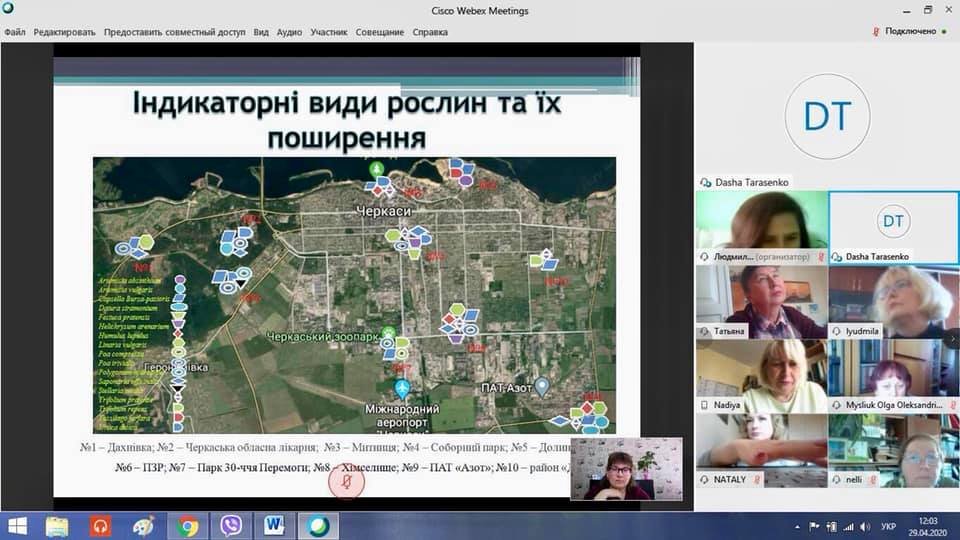
Task: Click muted mic icon on nelli tile
Action: click(872, 480)
